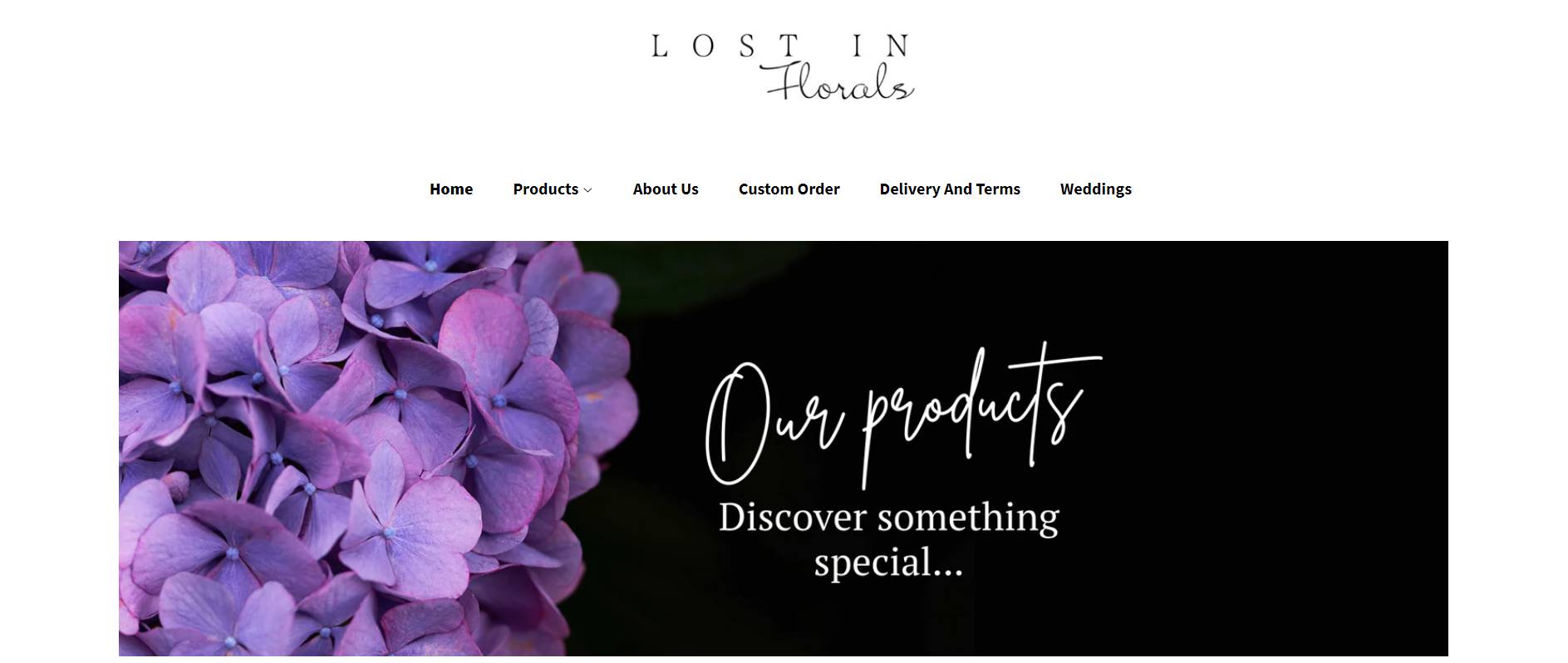Select Custom Order in navigation
1568x663 pixels.
tap(789, 189)
